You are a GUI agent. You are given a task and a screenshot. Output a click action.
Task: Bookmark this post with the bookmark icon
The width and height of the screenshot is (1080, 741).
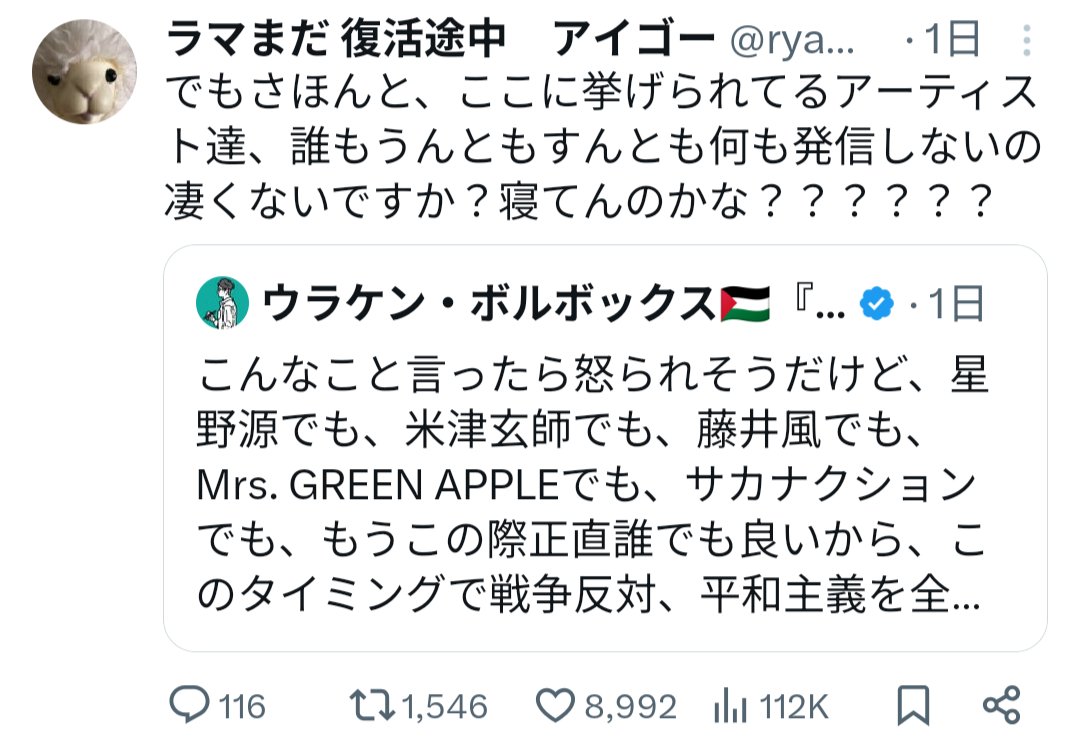pos(912,706)
